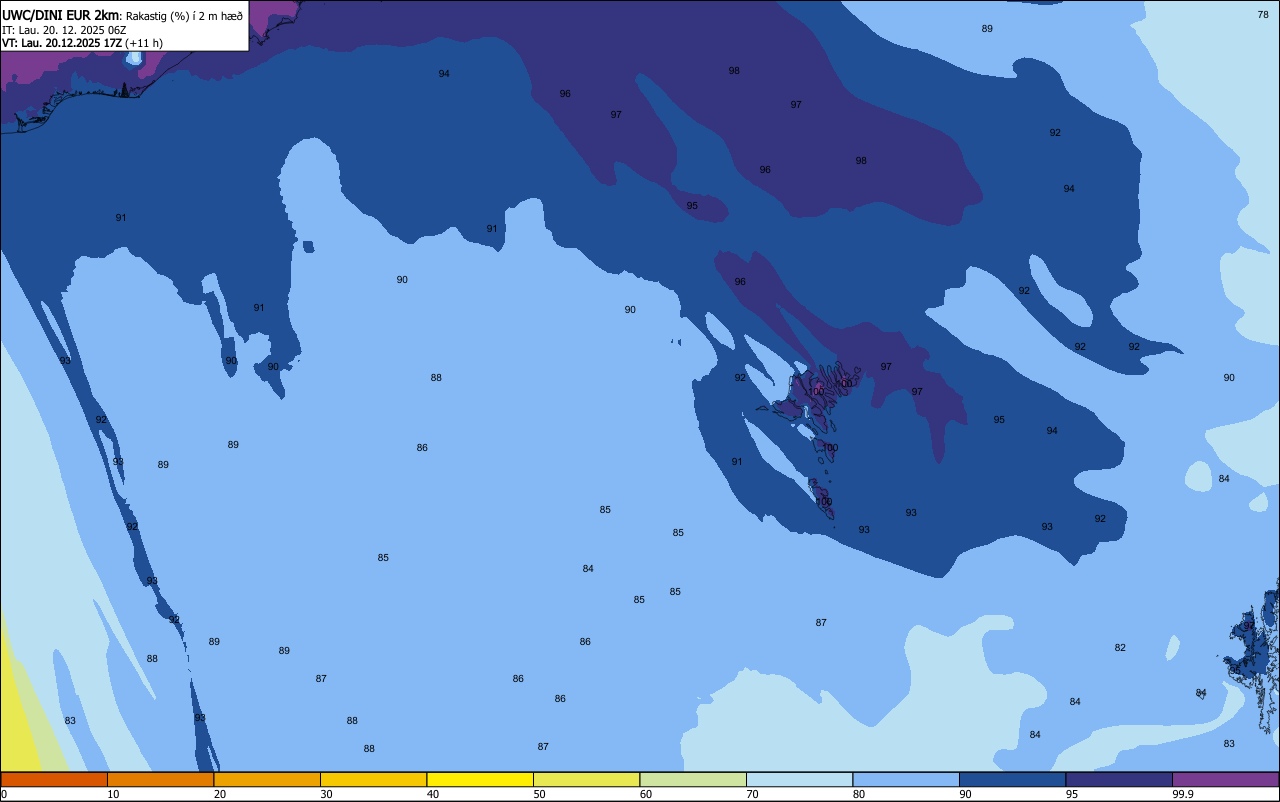Viewport: 1280px width, 802px height.
Task: Choose the amber 30–40 legend swatch
Action: 373,779
